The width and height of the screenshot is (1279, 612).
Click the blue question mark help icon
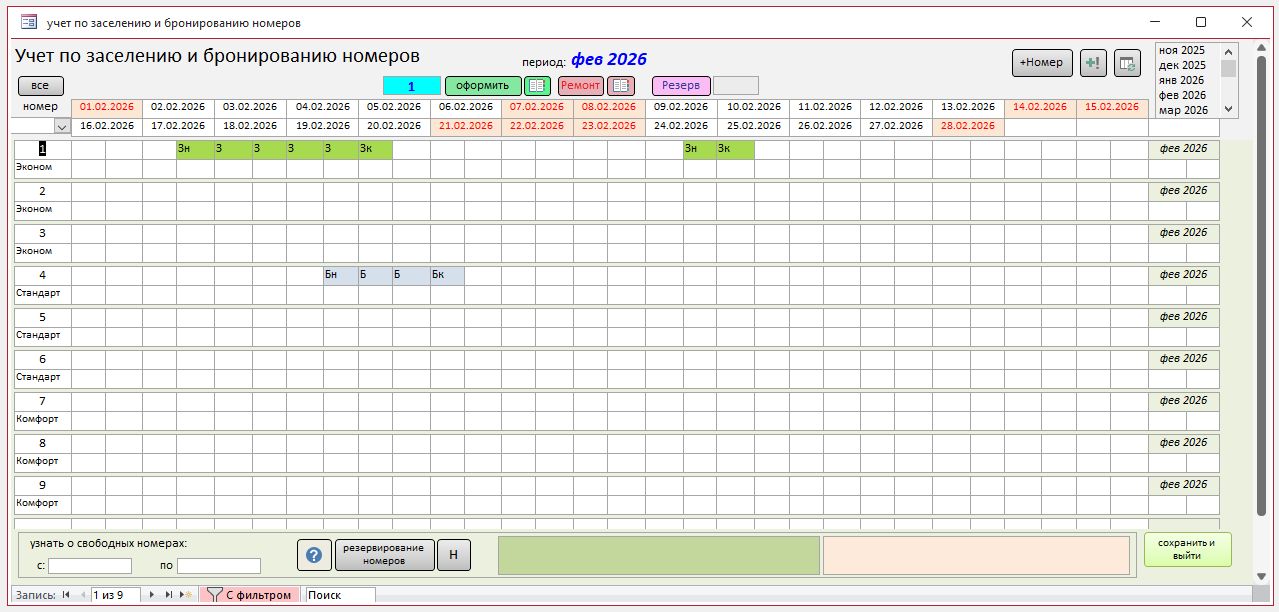point(314,555)
